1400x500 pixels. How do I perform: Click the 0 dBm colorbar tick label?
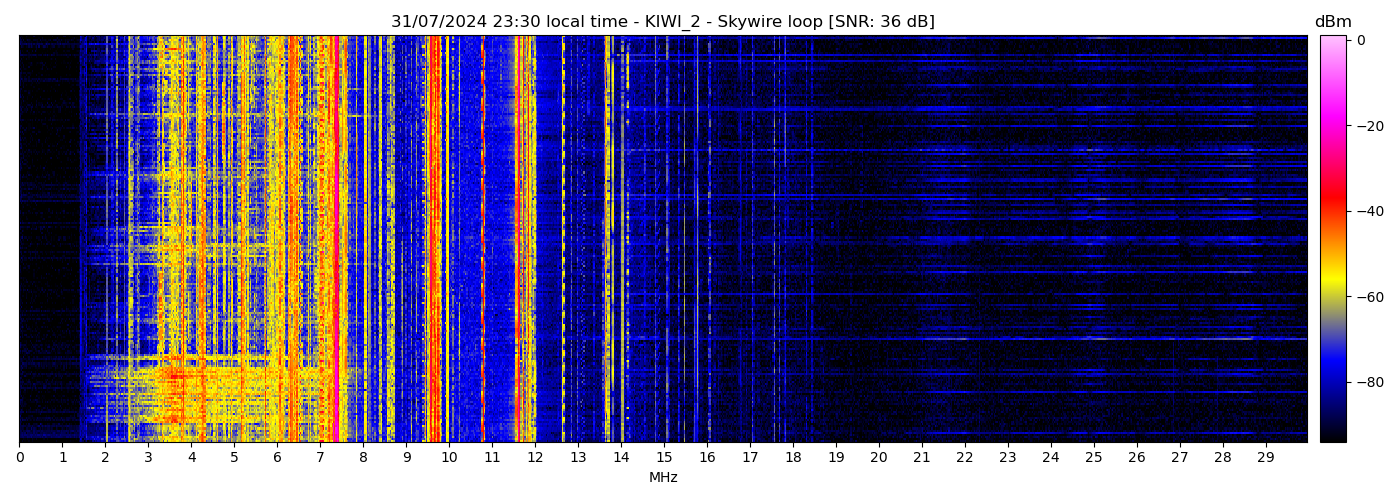coord(1361,41)
